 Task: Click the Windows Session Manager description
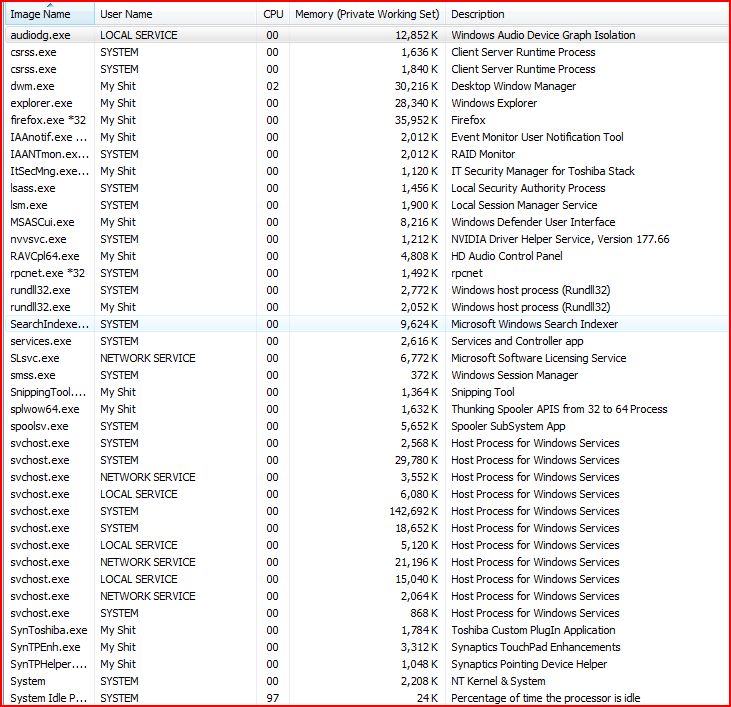pyautogui.click(x=514, y=375)
